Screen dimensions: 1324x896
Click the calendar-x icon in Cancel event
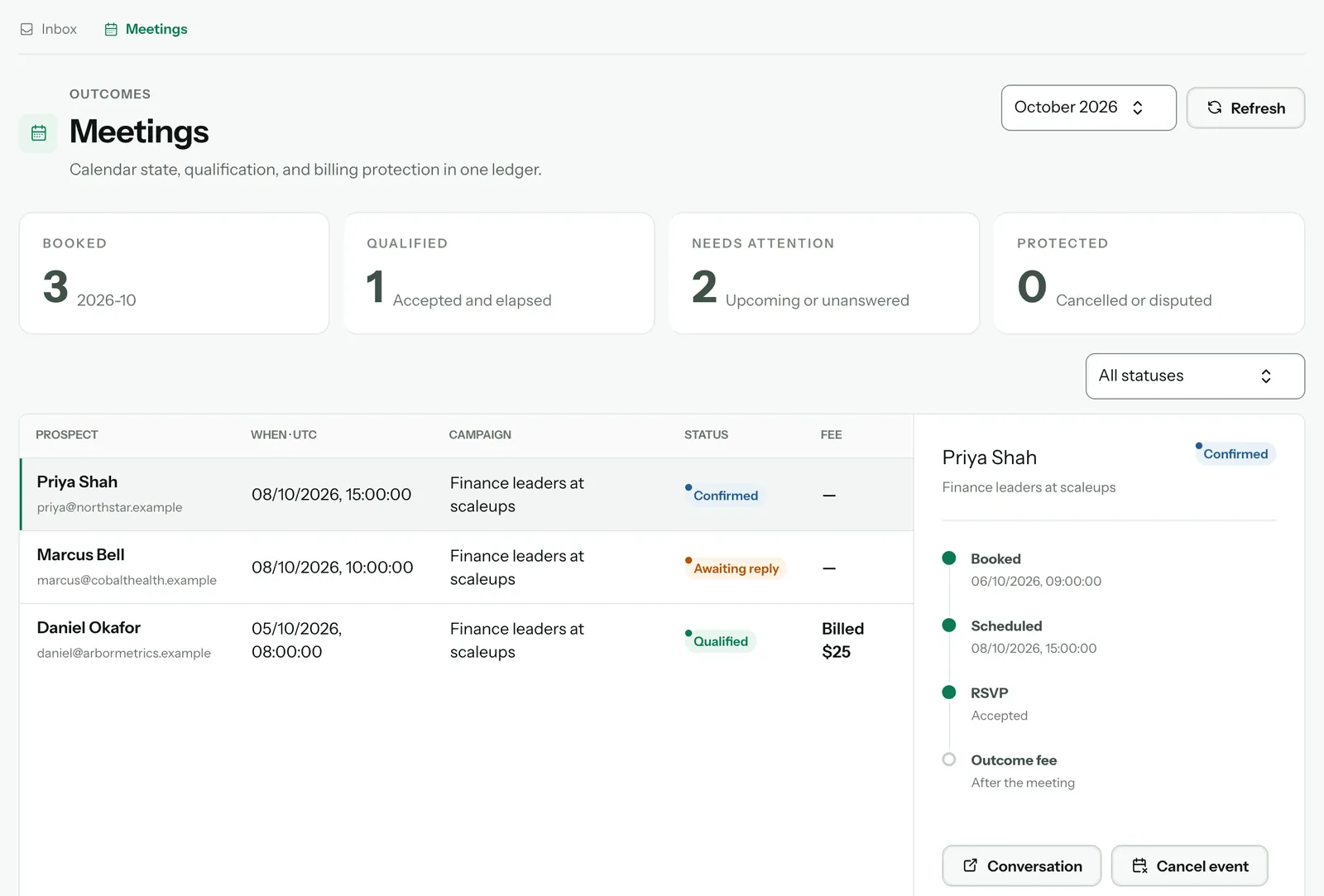pos(1139,865)
